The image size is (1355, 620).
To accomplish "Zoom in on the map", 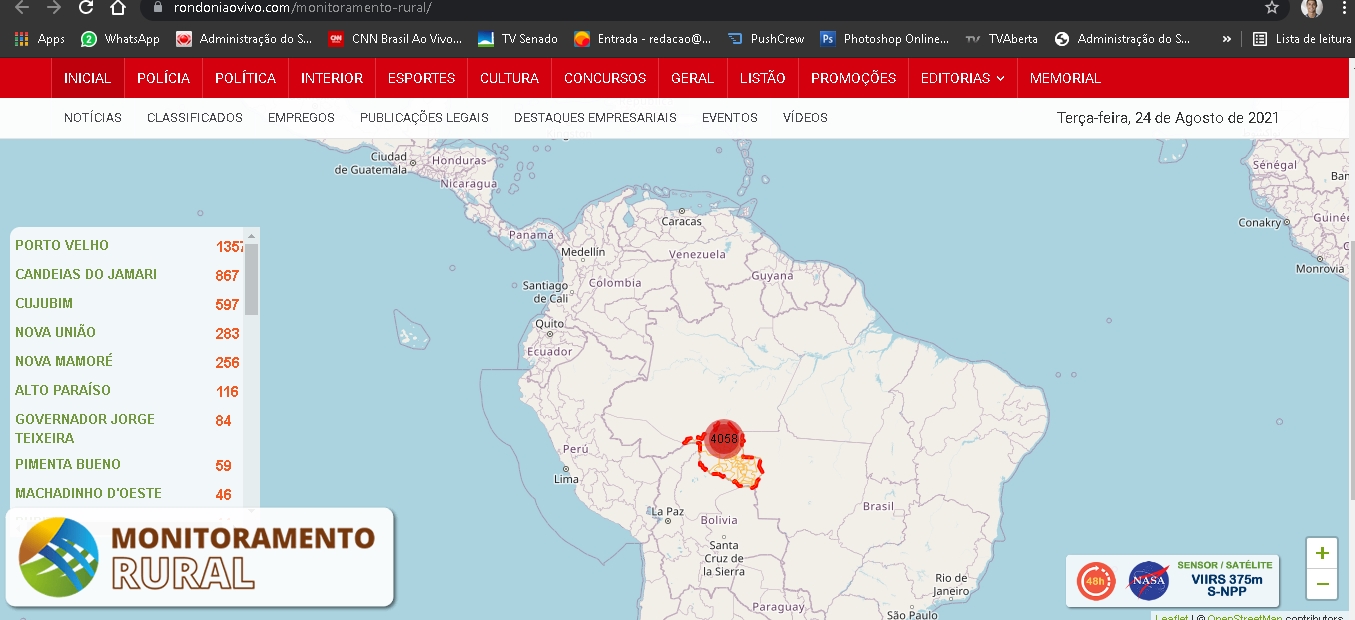I will 1321,553.
